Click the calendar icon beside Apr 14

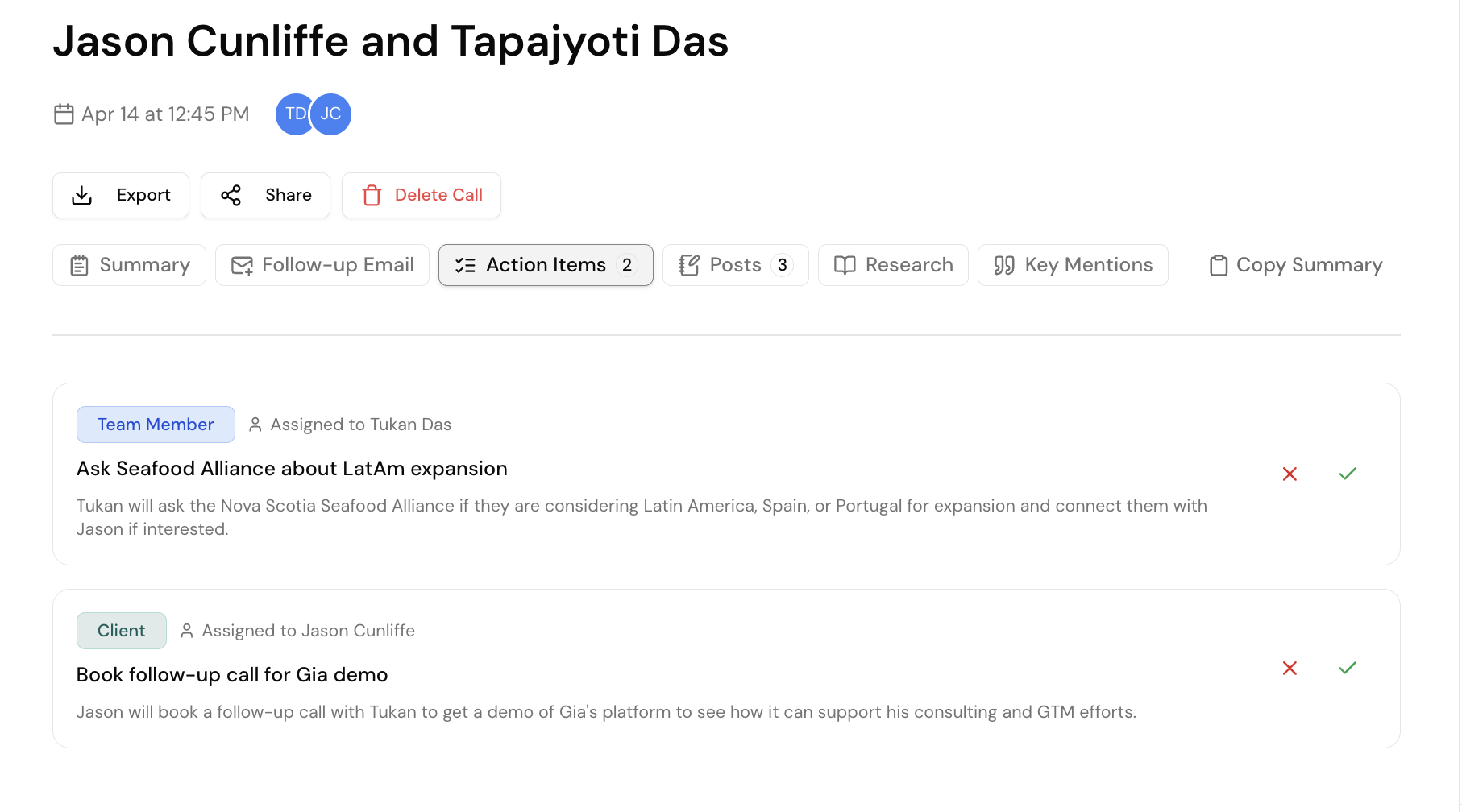coord(64,114)
